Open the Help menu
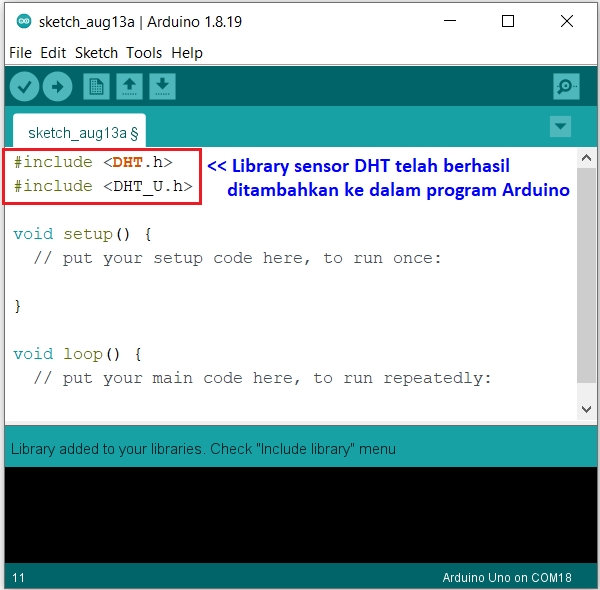 pos(187,53)
